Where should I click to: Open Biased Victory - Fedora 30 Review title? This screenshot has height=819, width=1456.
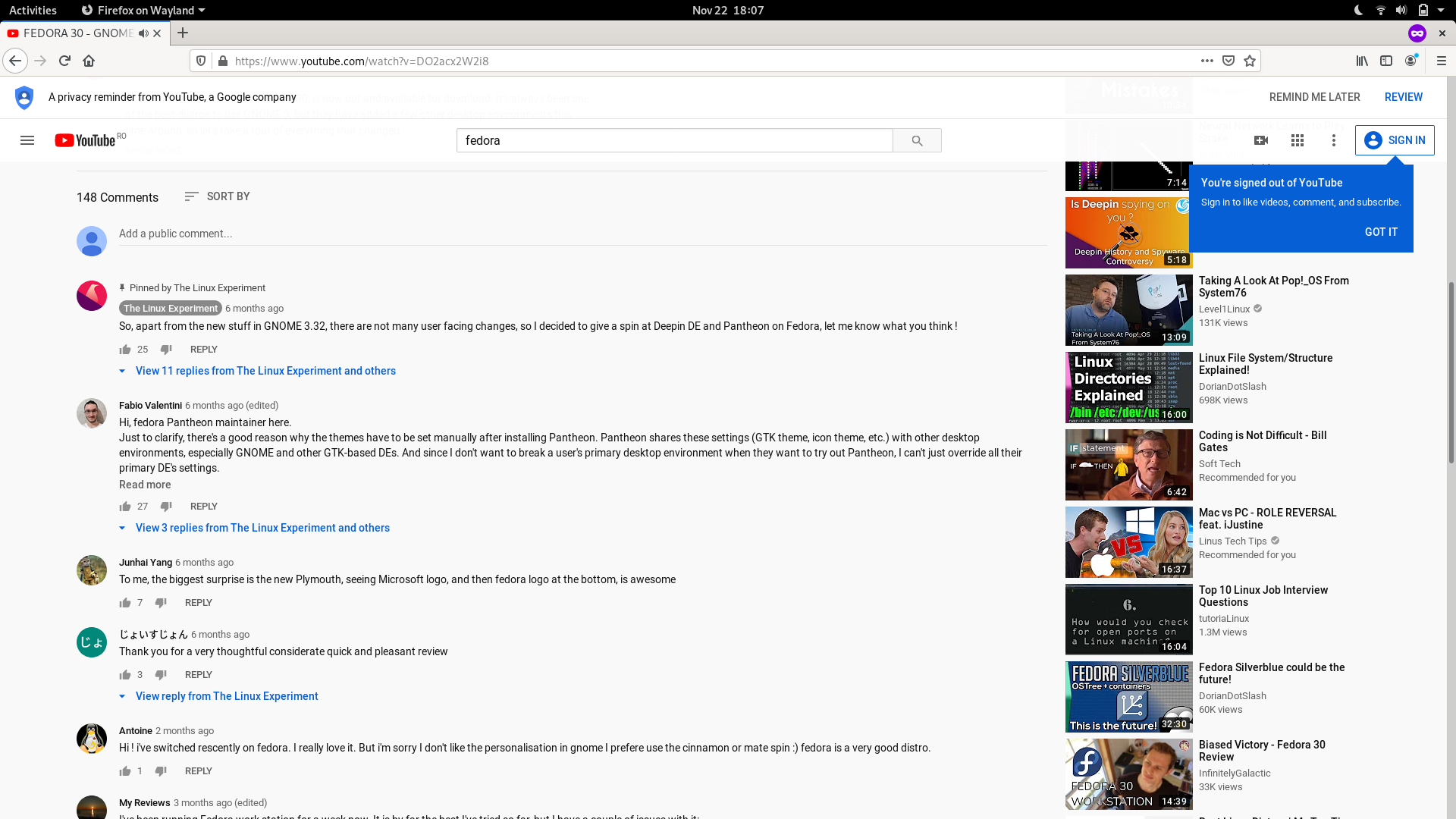[x=1262, y=751]
